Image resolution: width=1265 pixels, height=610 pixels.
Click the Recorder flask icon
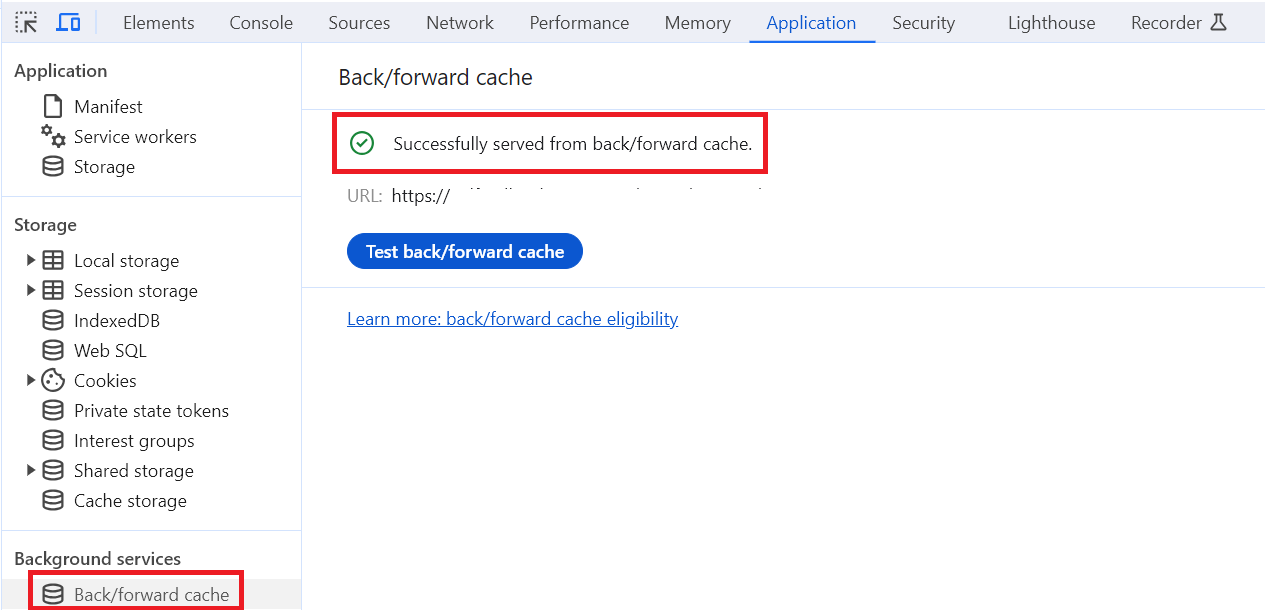1218,22
